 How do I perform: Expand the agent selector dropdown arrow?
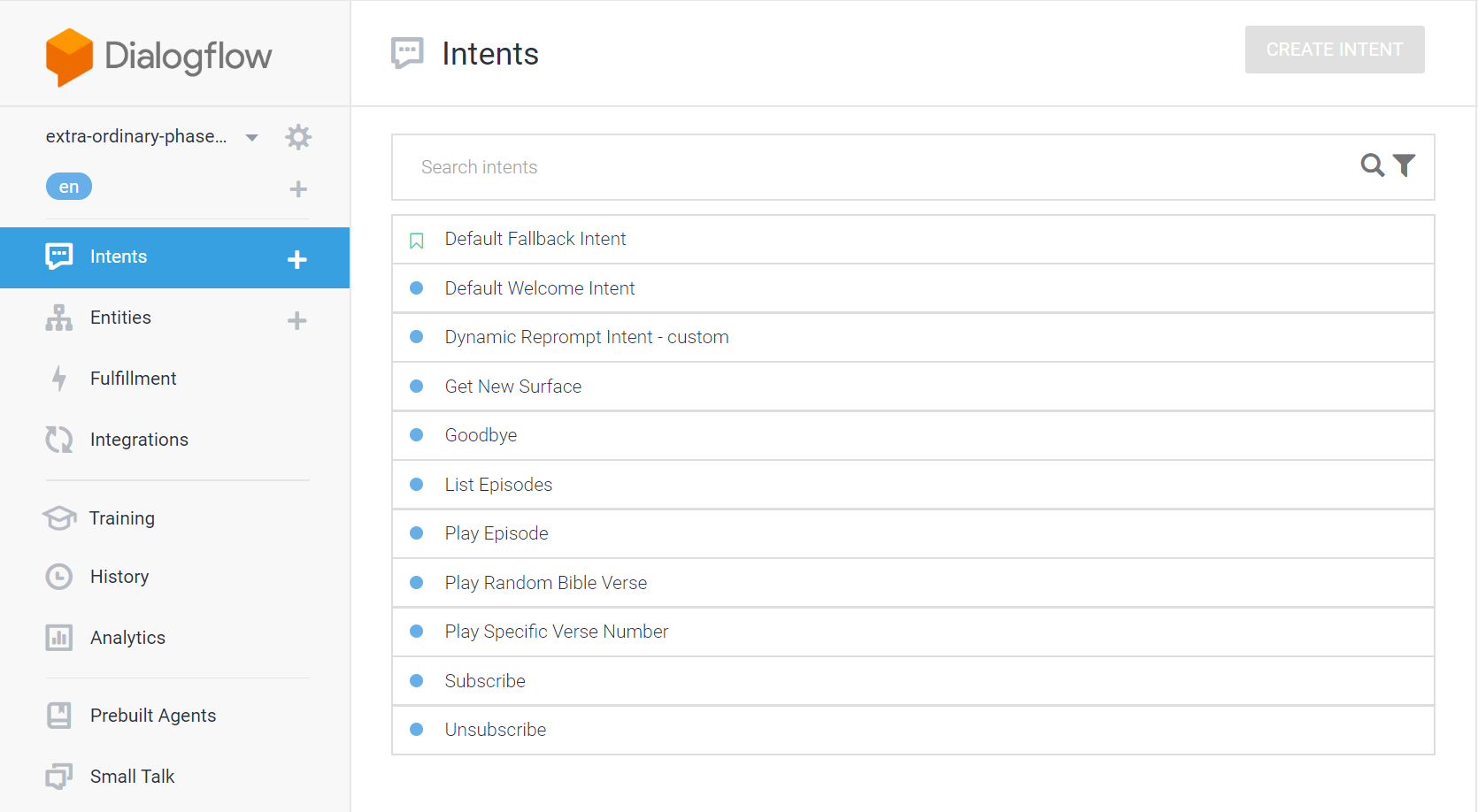[252, 137]
